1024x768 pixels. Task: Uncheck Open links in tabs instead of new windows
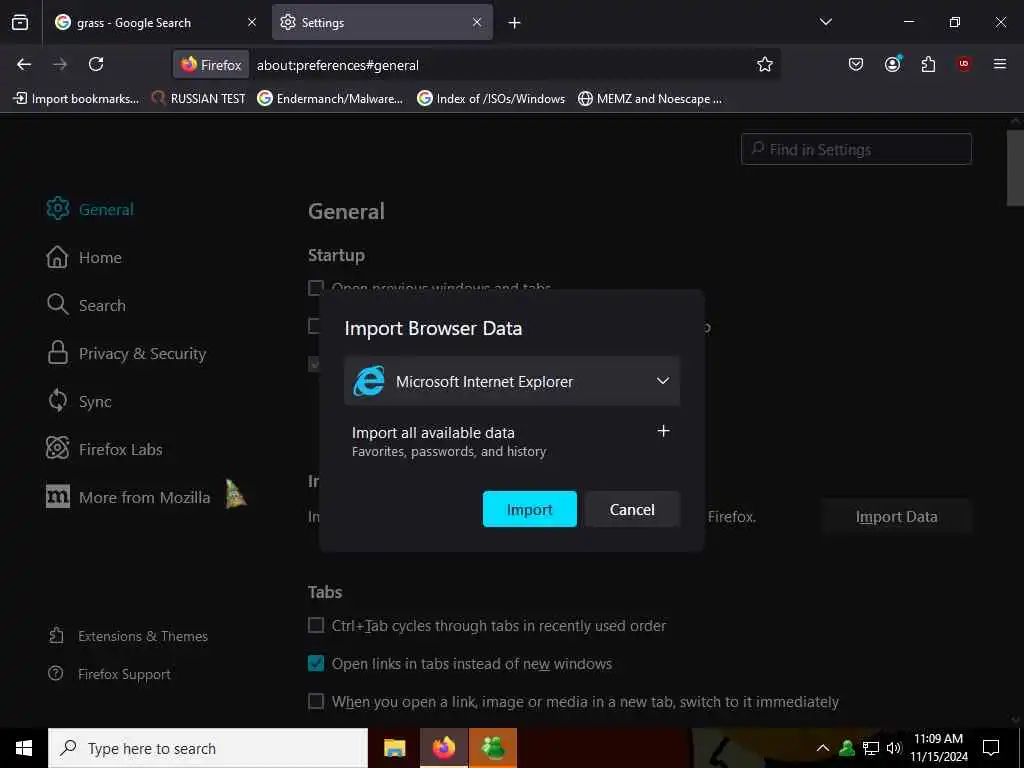pyautogui.click(x=315, y=664)
